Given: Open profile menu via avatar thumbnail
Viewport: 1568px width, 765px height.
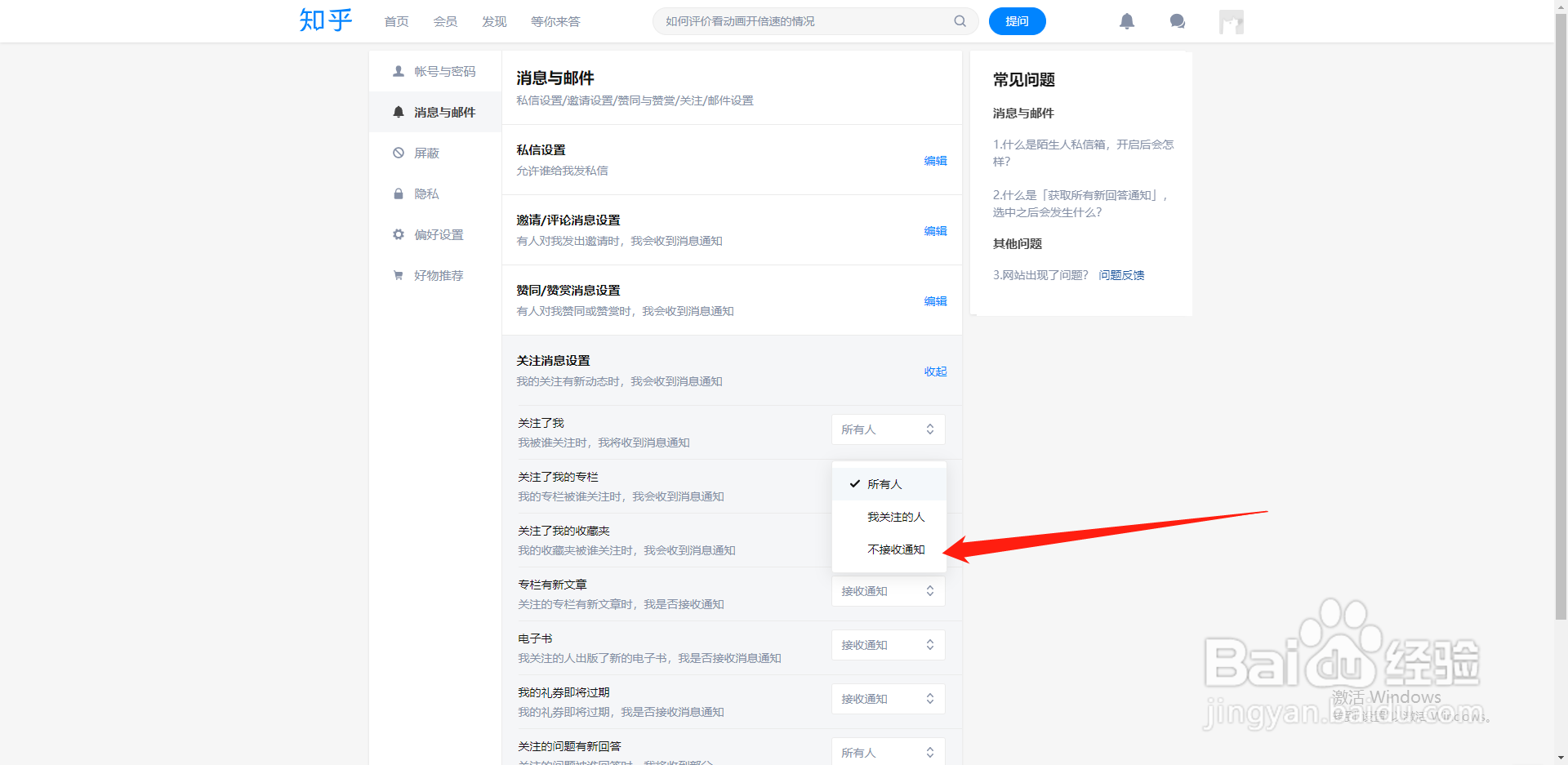Looking at the screenshot, I should point(1231,21).
